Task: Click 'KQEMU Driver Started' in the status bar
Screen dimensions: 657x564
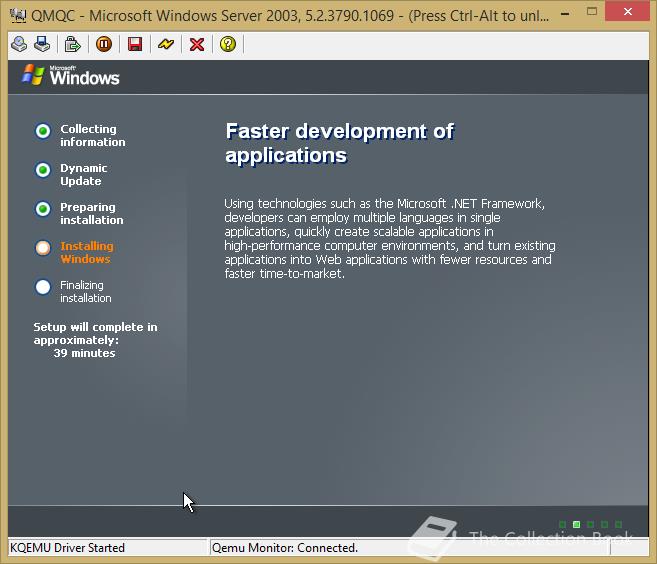Action: tap(67, 548)
